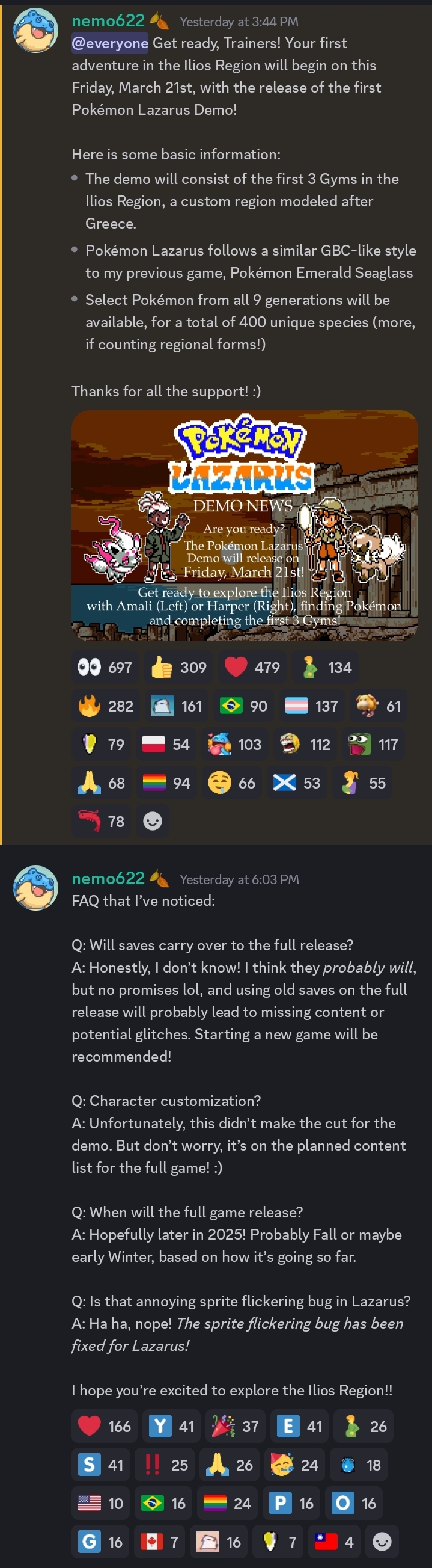Open nemo622's profile from the first message avatar
Image resolution: width=432 pixels, height=1568 pixels.
tap(35, 31)
